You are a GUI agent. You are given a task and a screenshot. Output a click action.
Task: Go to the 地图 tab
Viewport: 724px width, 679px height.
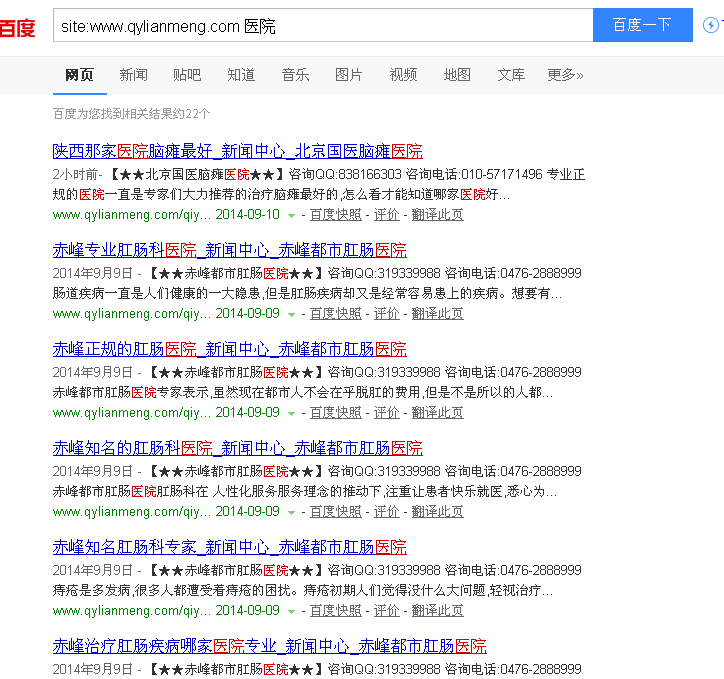click(457, 75)
